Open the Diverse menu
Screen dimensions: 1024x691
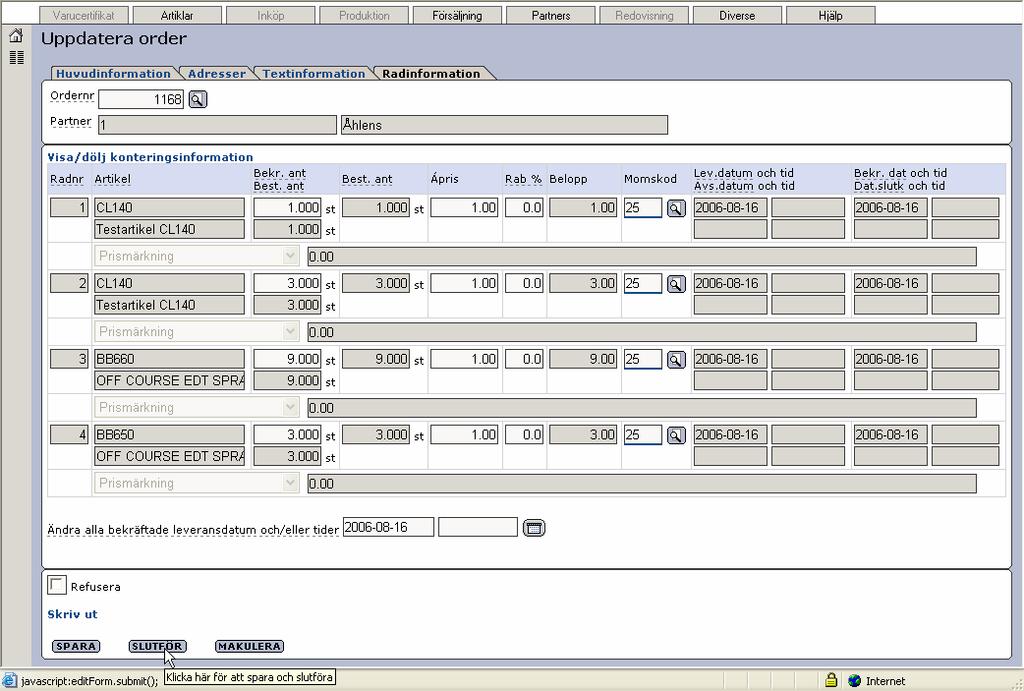(737, 15)
